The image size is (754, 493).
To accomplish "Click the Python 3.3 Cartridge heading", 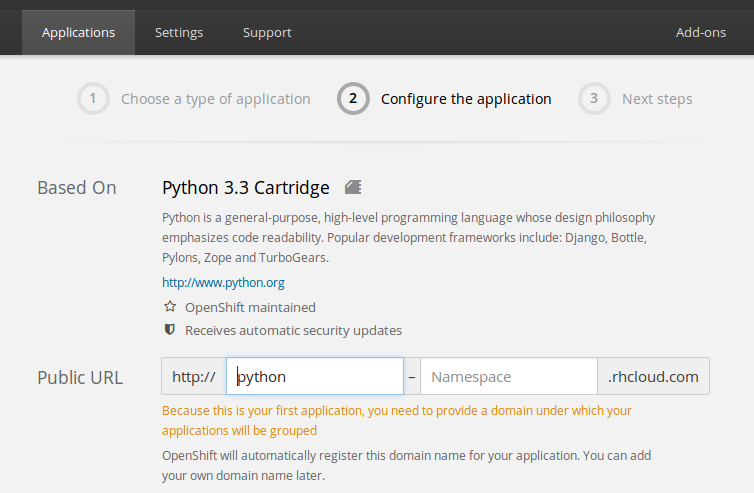I will 246,188.
